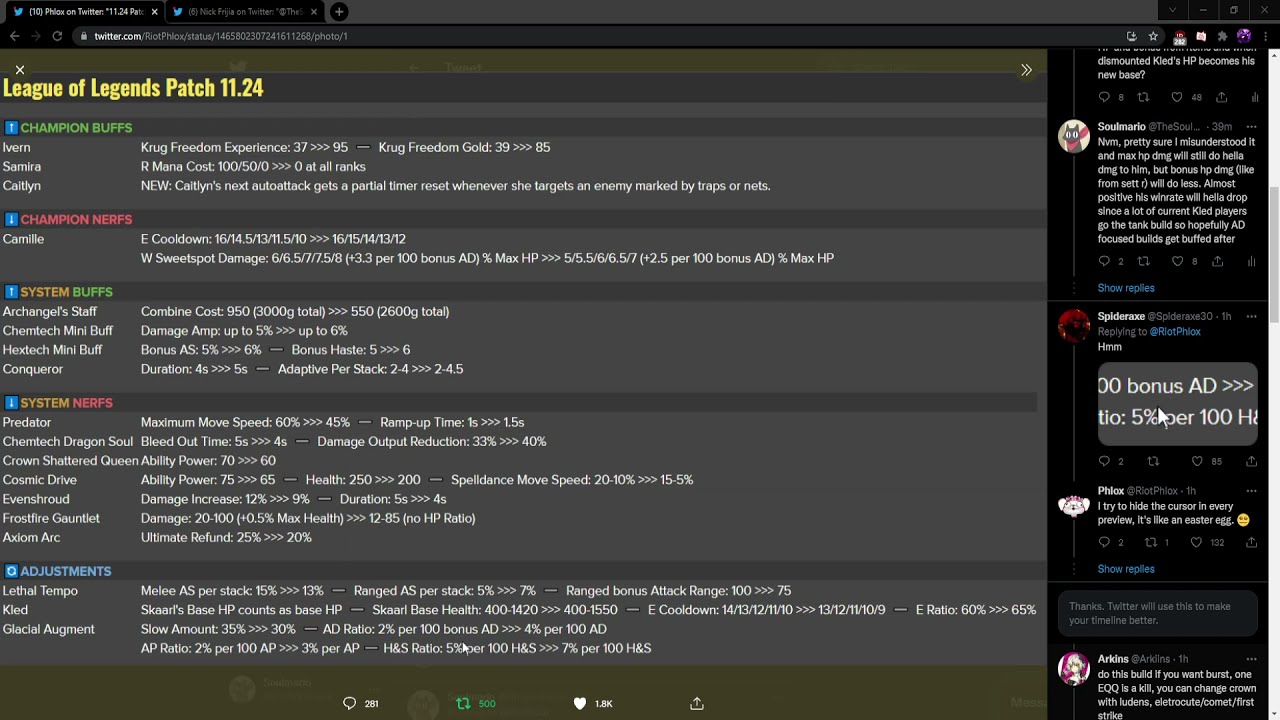The height and width of the screenshot is (720, 1280).
Task: Switch to the Nick Frijia on Twitter tab
Action: pyautogui.click(x=246, y=11)
